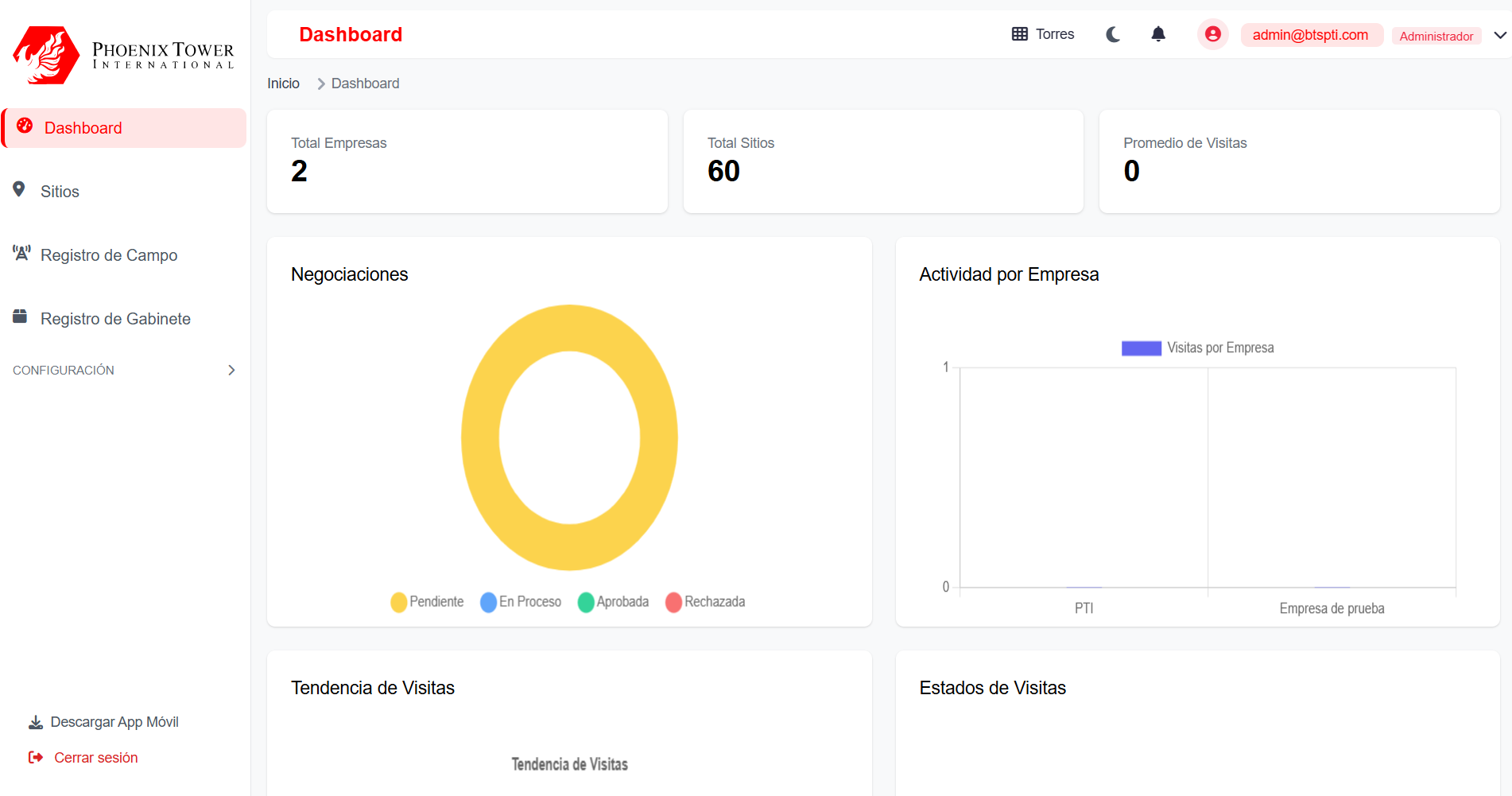Toggle the Pendiente legend in Negociaciones chart
Viewport: 1512px width, 796px height.
[x=427, y=601]
